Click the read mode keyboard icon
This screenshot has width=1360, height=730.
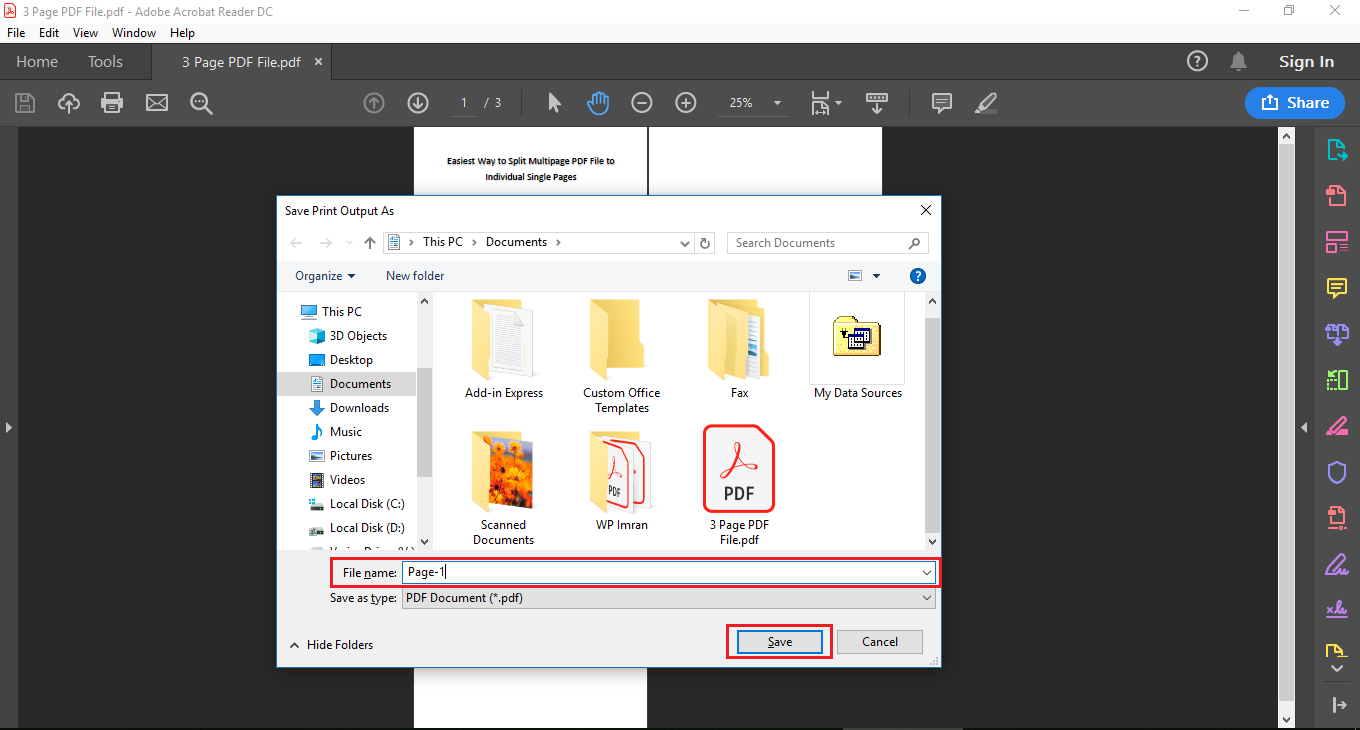pyautogui.click(x=877, y=103)
